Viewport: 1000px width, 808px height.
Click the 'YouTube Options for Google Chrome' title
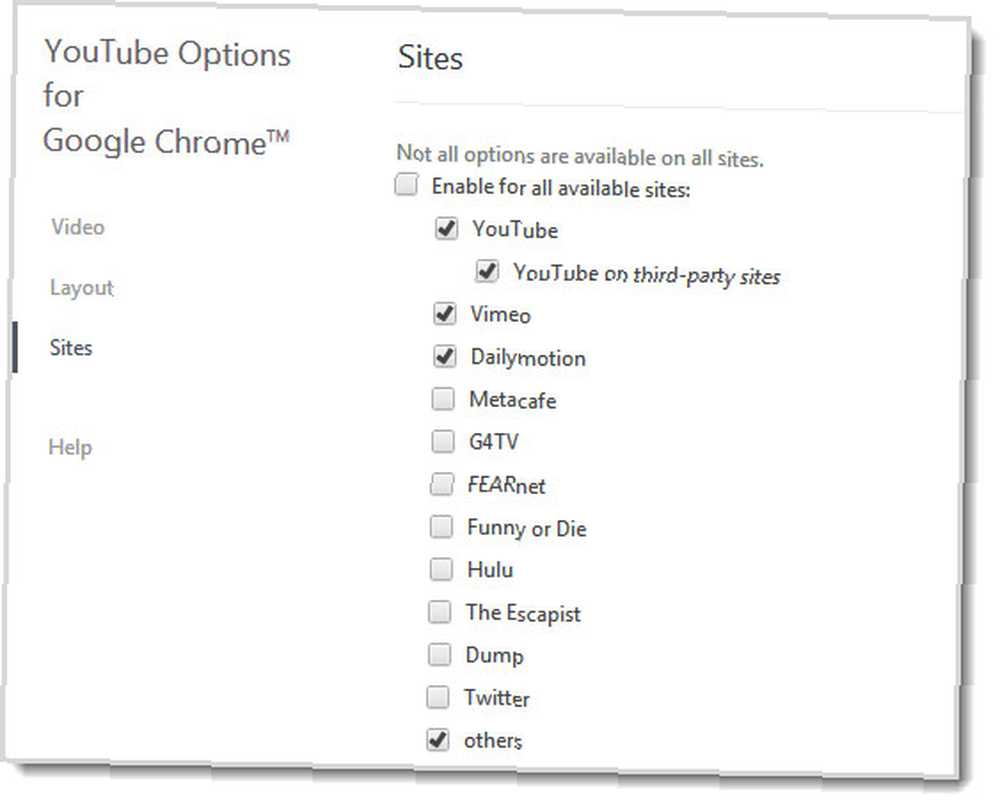tap(167, 97)
